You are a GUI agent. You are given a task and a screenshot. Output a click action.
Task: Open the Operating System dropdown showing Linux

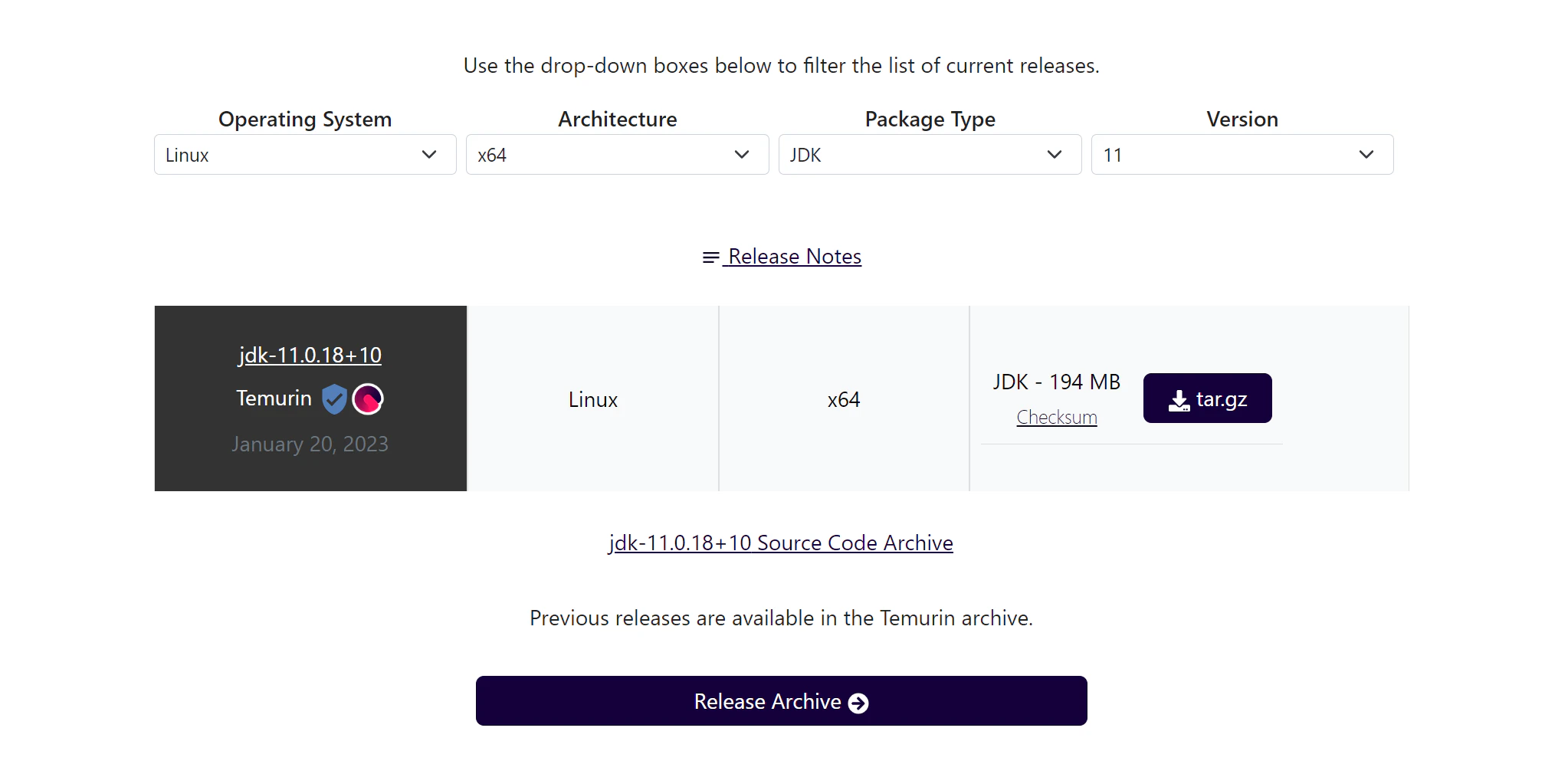point(305,155)
